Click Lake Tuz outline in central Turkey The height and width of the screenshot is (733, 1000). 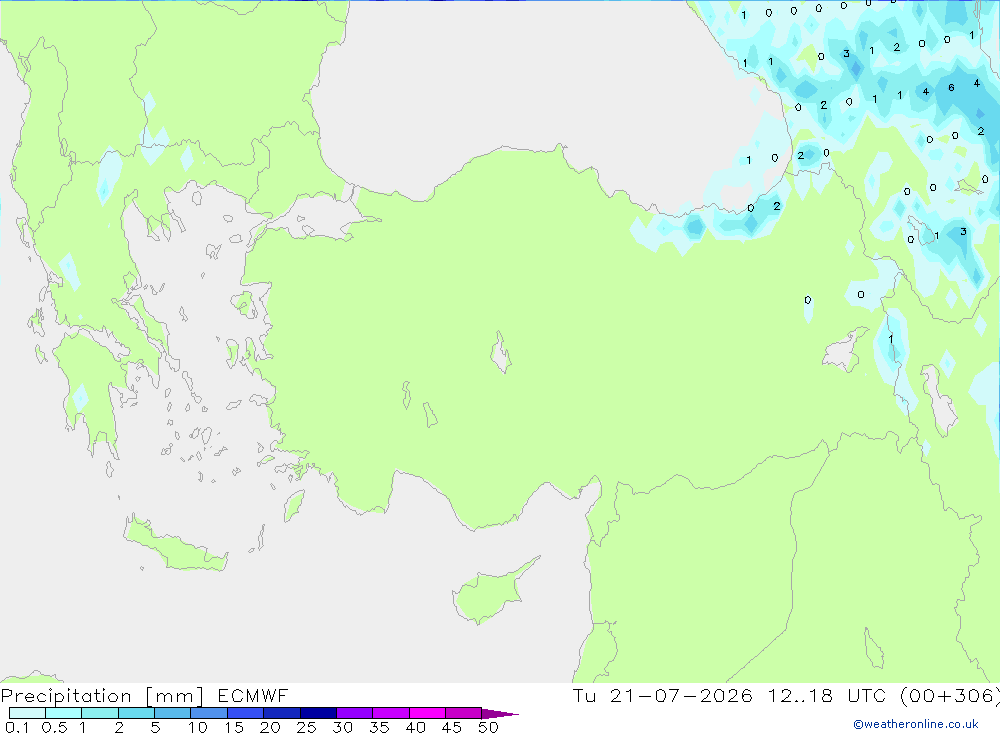pos(501,353)
